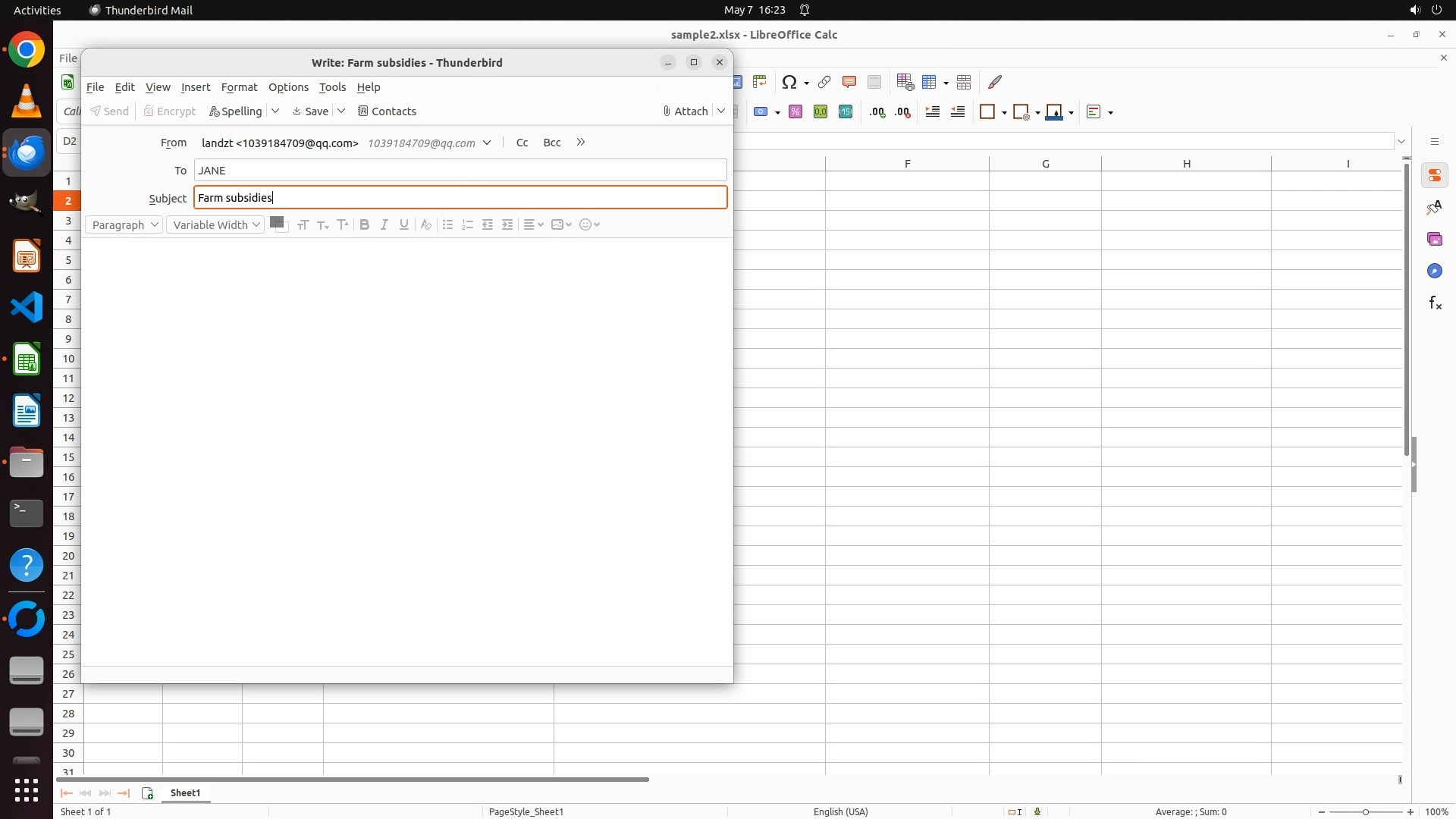Open insert image/object dropdown
This screenshot has height=819, width=1456.
coord(561,224)
